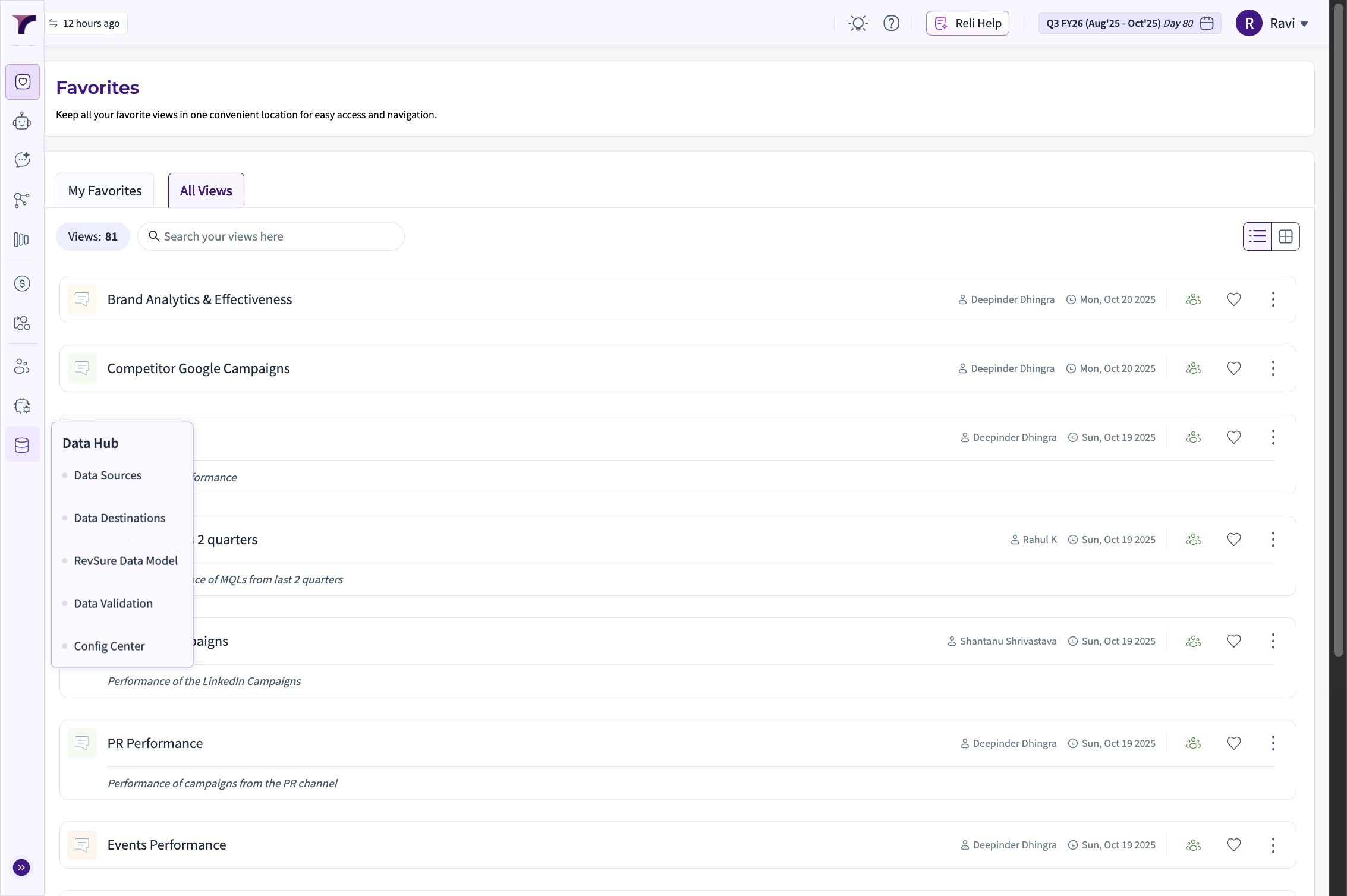Toggle the light/dark theme sun icon

click(858, 24)
